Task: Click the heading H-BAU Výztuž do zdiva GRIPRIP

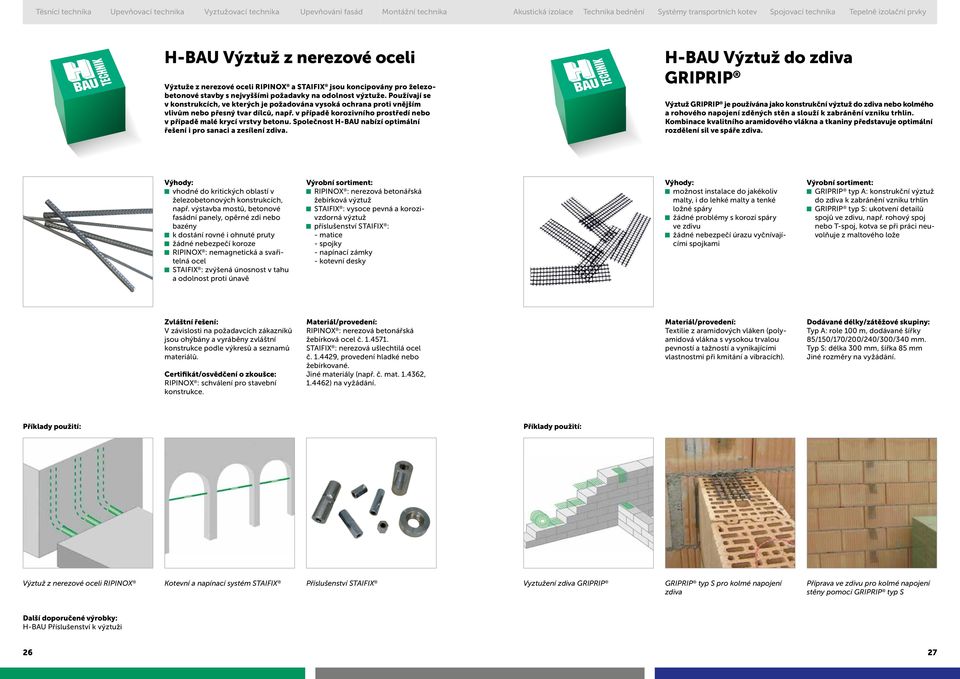Action: pyautogui.click(x=759, y=67)
